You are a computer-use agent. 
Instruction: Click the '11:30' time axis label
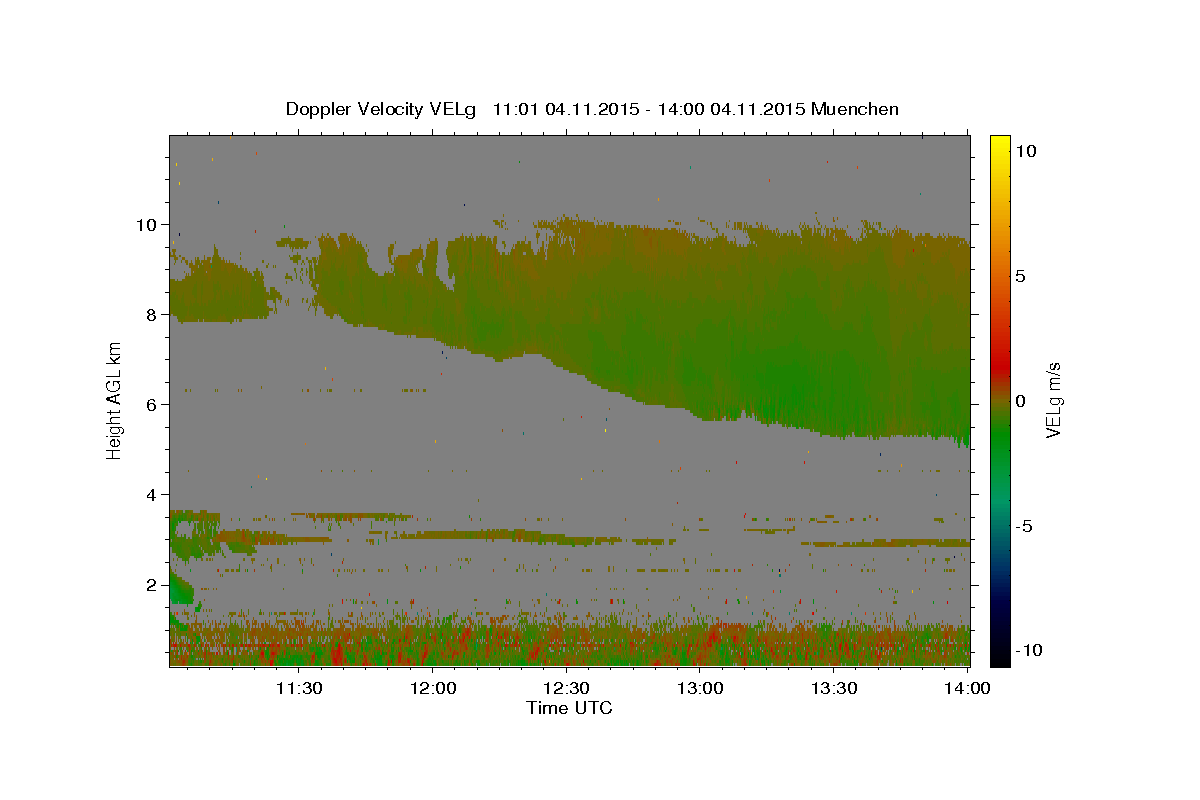[x=298, y=689]
